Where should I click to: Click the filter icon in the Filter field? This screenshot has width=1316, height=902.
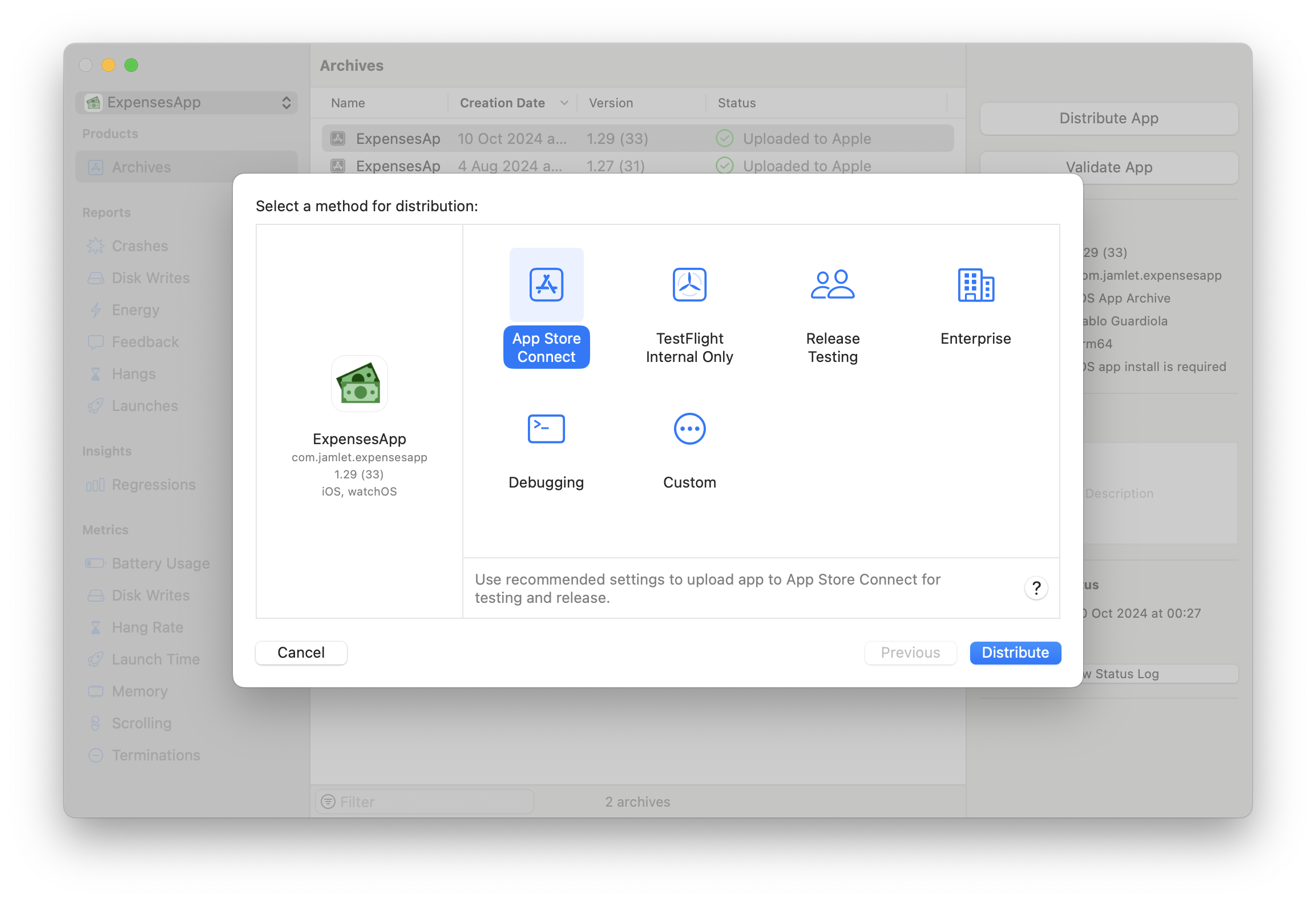328,802
